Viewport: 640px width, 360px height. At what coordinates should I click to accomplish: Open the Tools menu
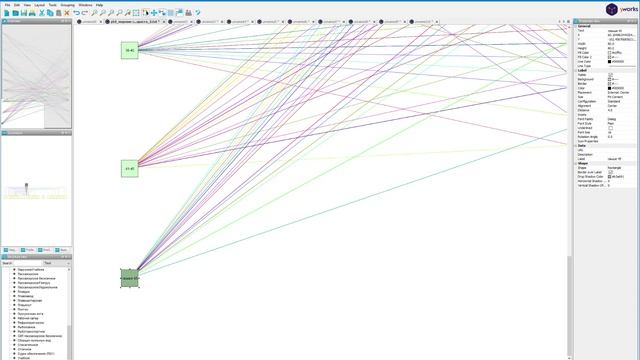(x=53, y=5)
